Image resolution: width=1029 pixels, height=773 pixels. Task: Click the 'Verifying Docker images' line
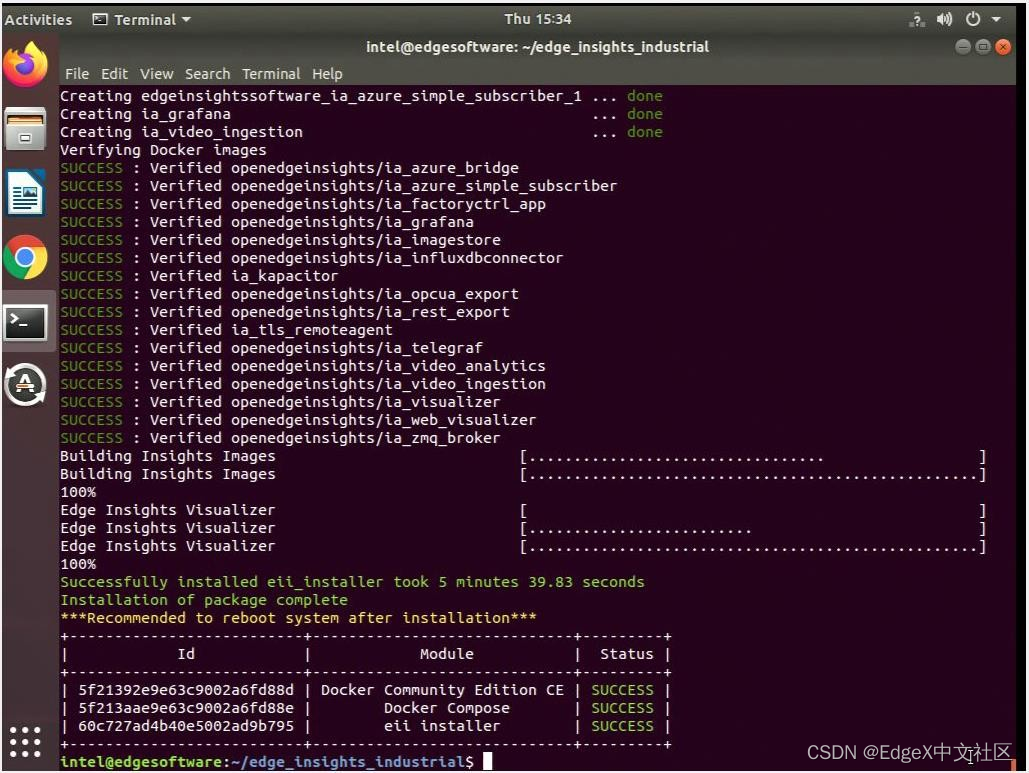point(163,150)
